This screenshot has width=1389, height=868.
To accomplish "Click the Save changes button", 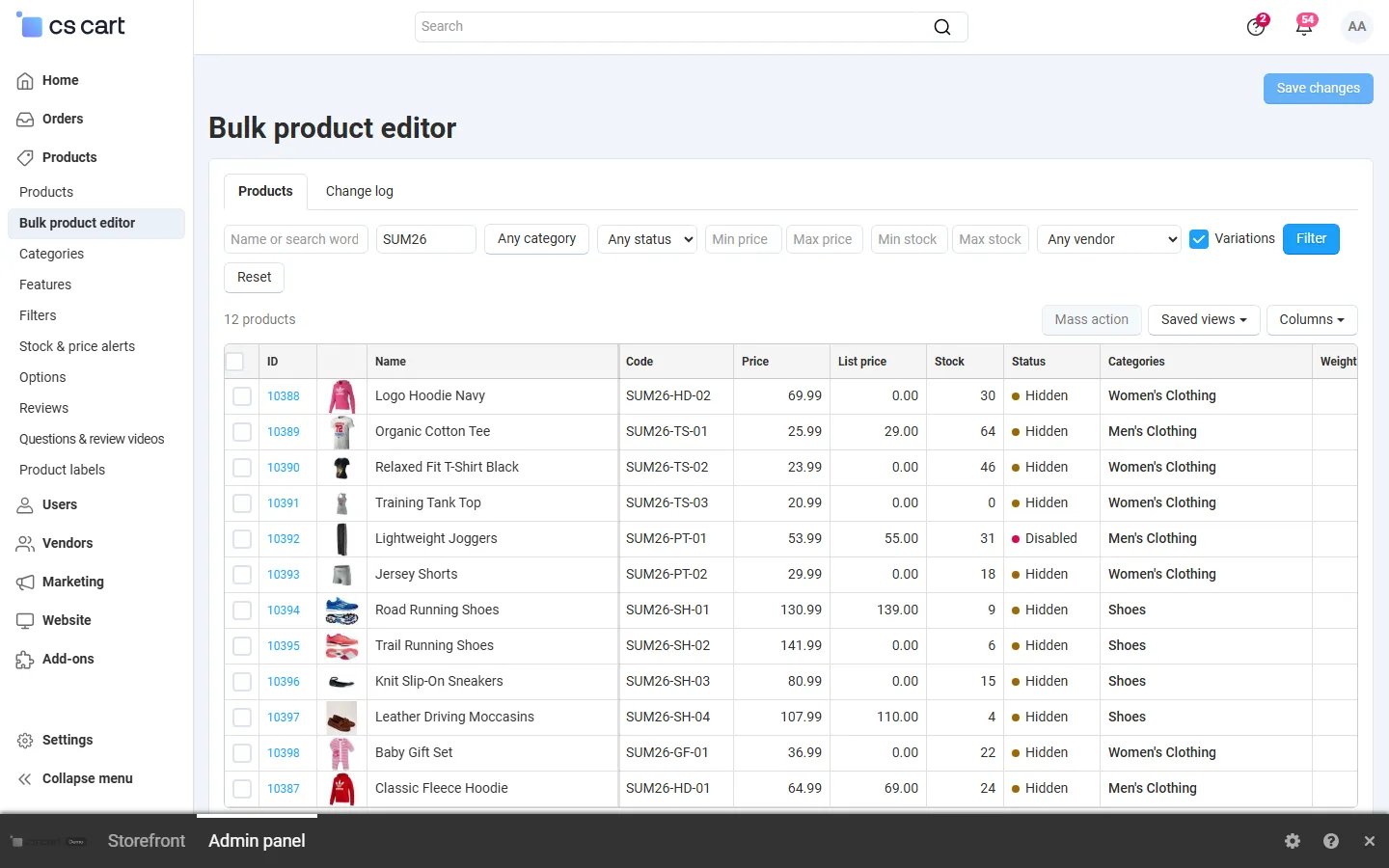I will 1319,88.
